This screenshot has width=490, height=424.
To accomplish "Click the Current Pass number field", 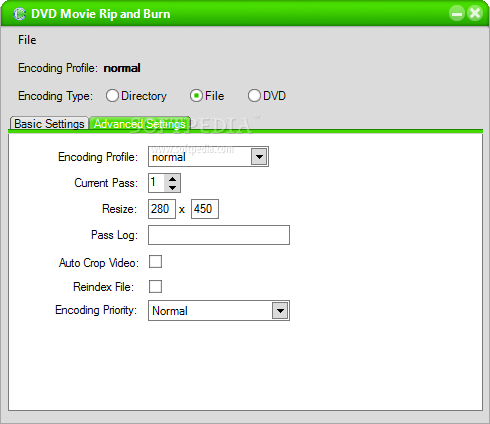I will pos(156,183).
